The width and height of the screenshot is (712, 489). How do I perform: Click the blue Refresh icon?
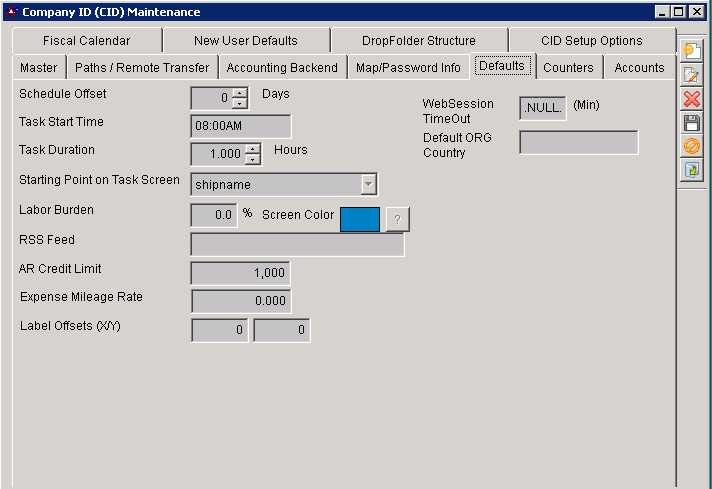click(691, 171)
